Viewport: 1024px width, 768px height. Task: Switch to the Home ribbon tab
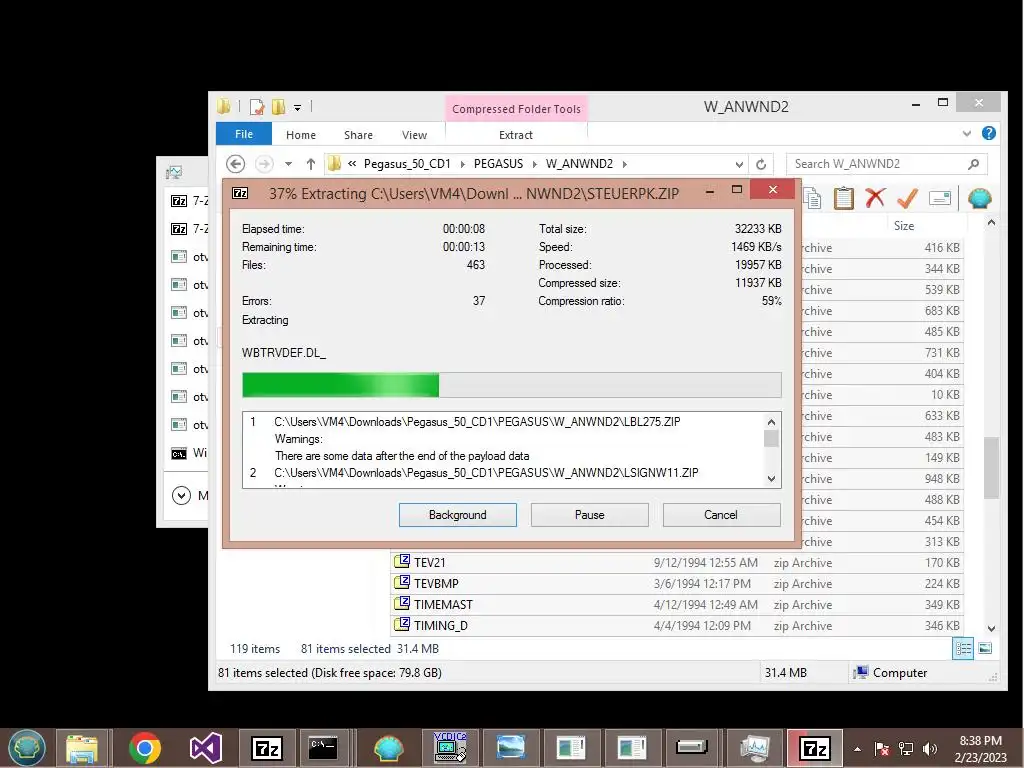point(300,135)
